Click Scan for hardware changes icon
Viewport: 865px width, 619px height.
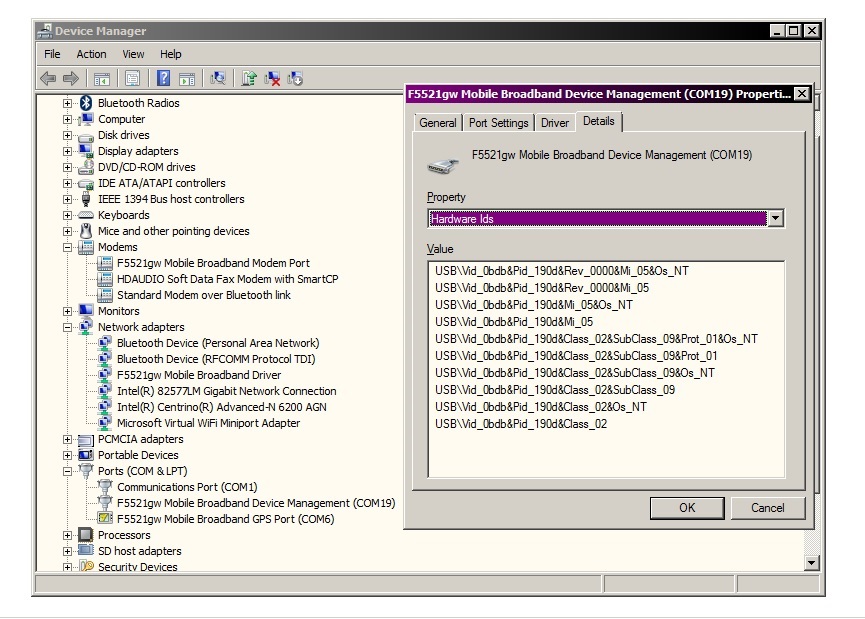(218, 78)
